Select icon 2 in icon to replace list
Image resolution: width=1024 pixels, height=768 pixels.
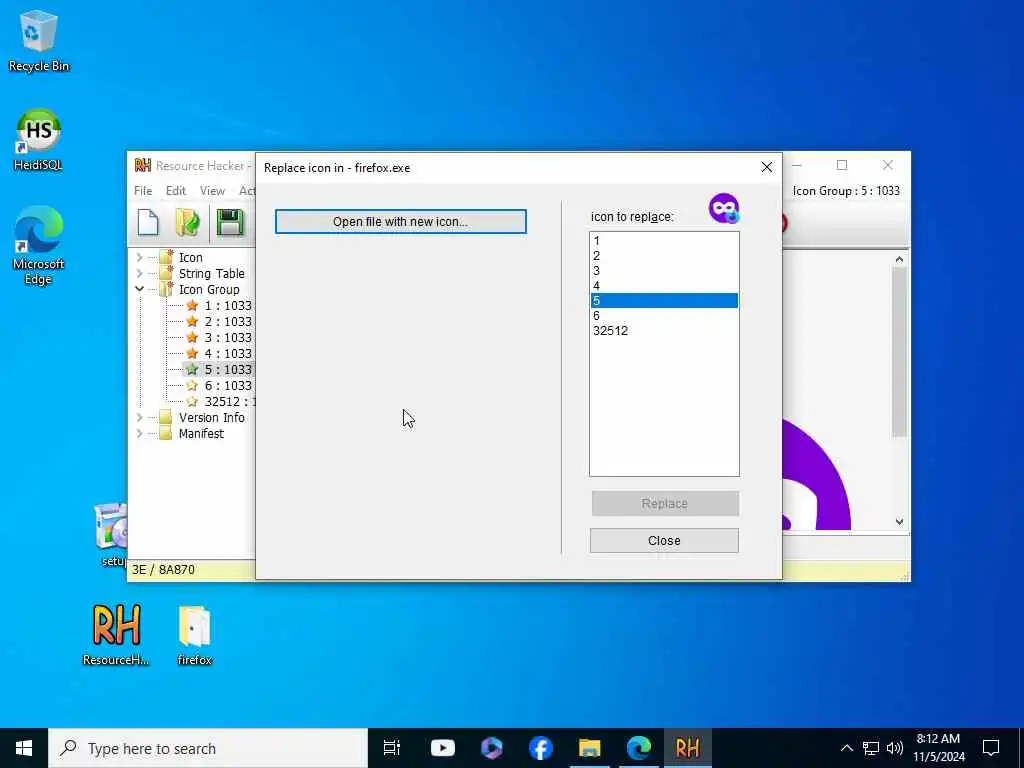tap(664, 255)
